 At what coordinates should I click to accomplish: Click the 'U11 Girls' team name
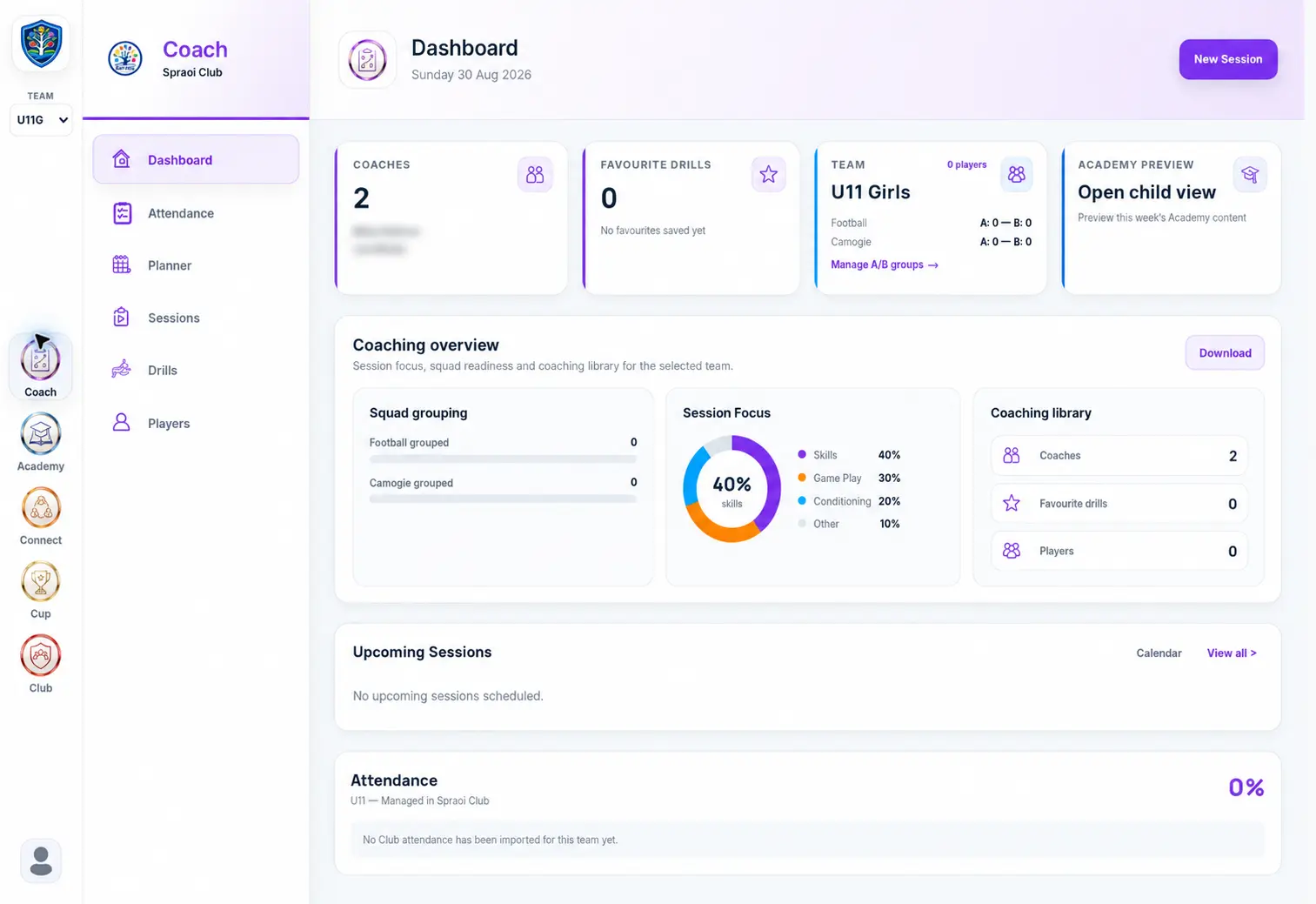pyautogui.click(x=871, y=192)
